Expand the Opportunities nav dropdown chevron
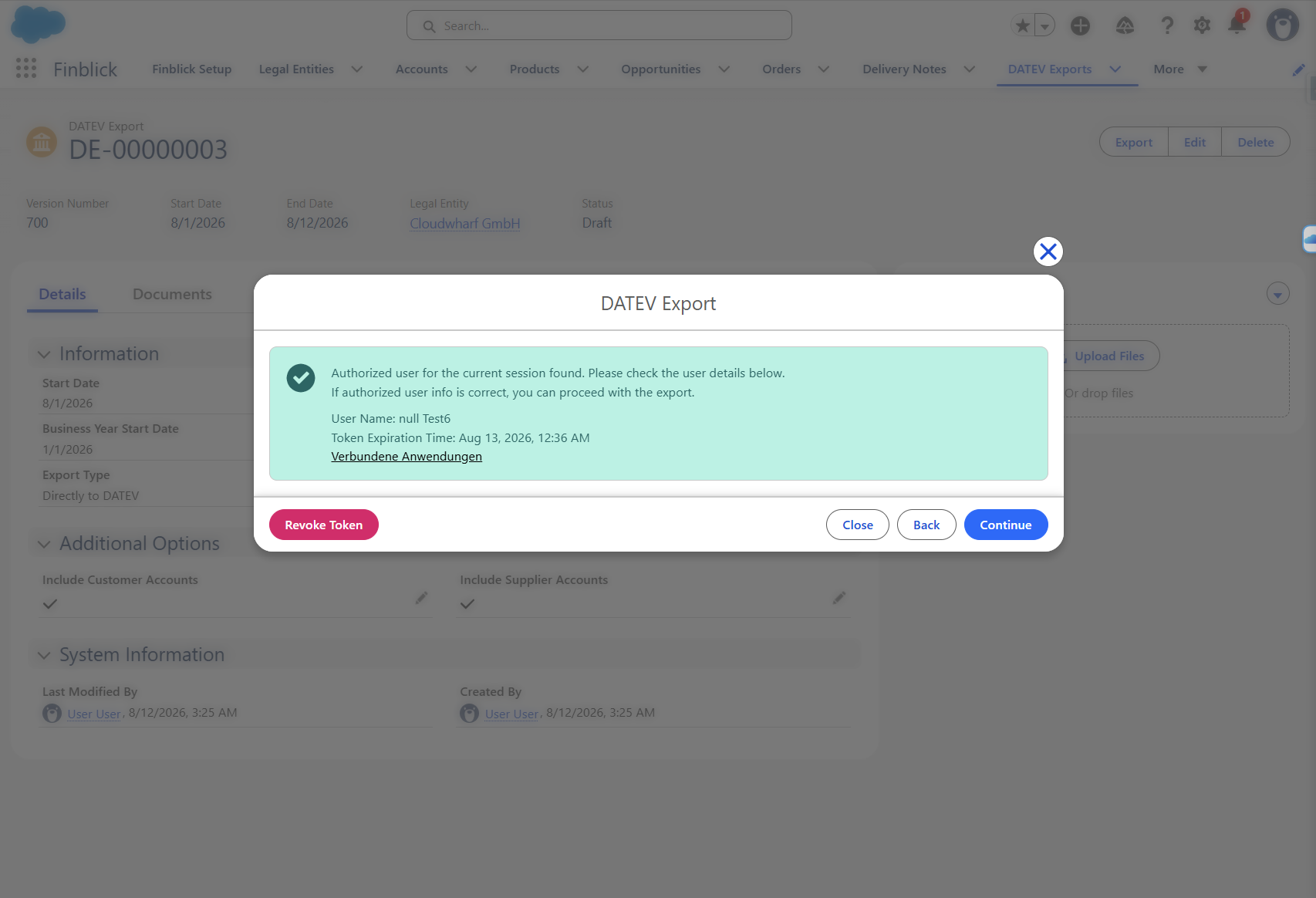 724,69
